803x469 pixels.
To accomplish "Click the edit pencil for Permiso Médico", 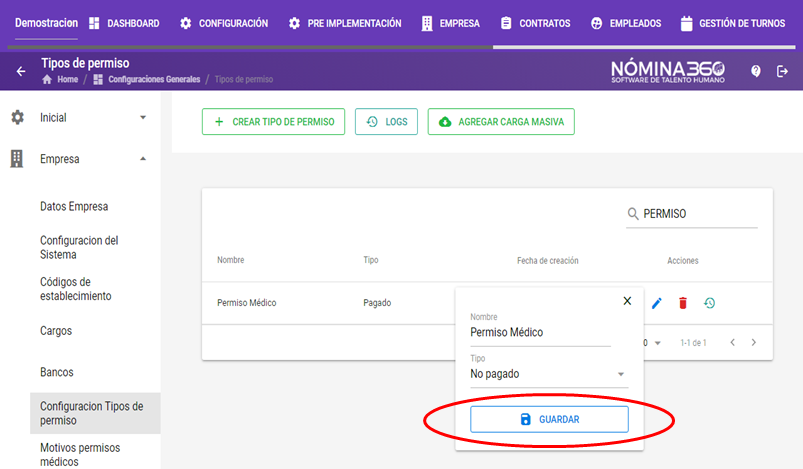I will [x=657, y=303].
